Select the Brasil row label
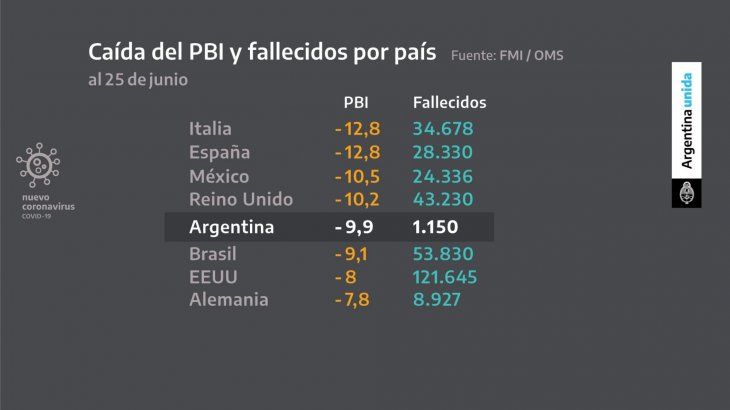The height and width of the screenshot is (410, 730). click(213, 253)
